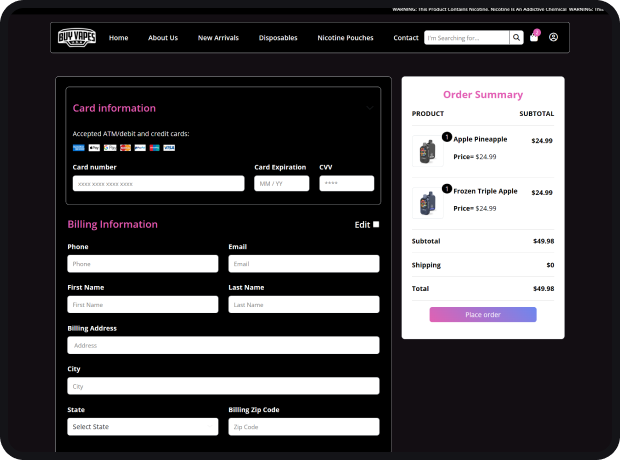Click the Place order button
Viewport: 620px width, 460px height.
pyautogui.click(x=483, y=314)
